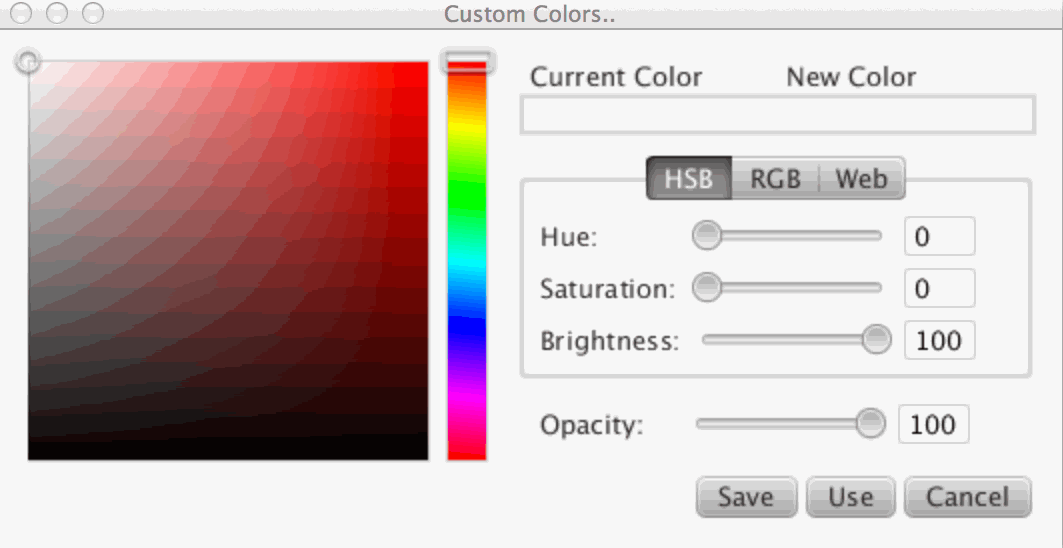
Task: Click the circular color picker indicator
Action: coord(28,62)
